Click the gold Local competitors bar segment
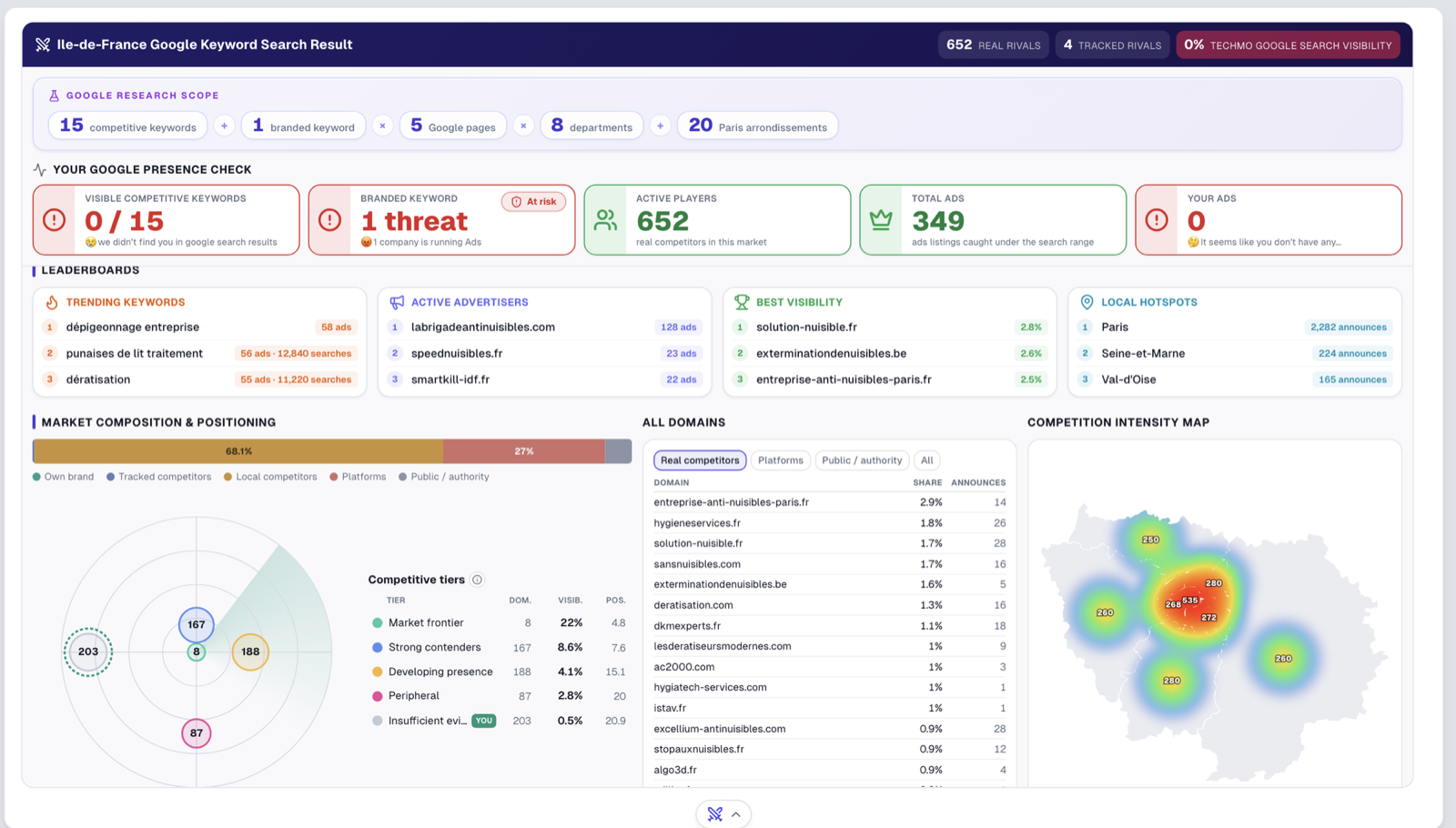Viewport: 1456px width, 828px height. tap(238, 451)
